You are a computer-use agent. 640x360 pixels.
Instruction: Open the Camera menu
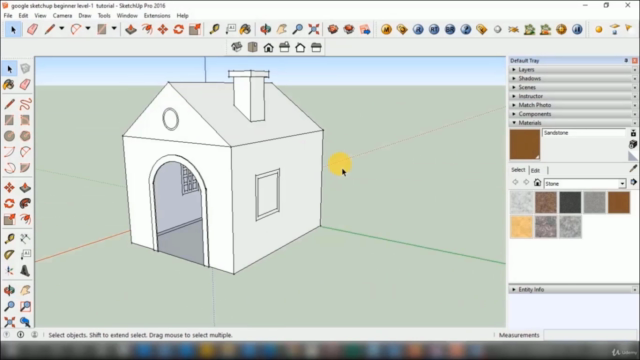click(62, 16)
